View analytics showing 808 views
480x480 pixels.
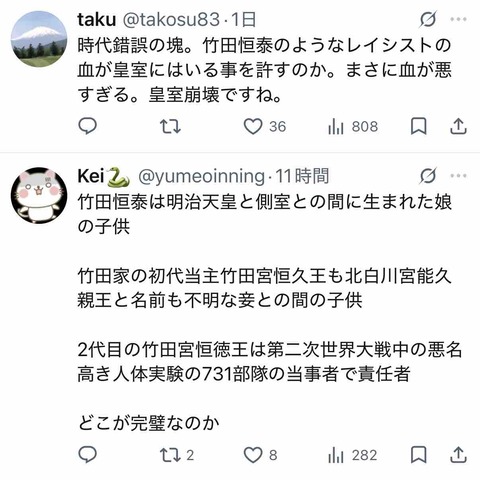[x=353, y=127]
